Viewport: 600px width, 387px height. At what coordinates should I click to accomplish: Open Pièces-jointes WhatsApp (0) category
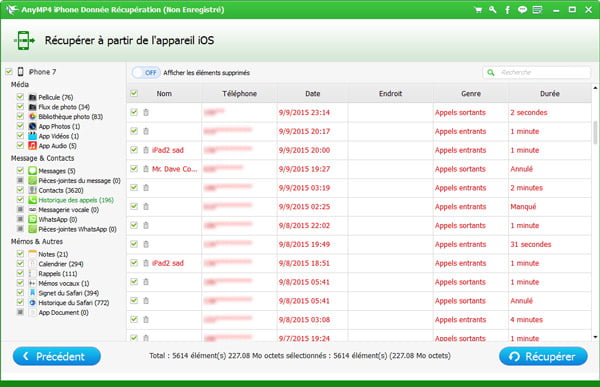pos(77,229)
